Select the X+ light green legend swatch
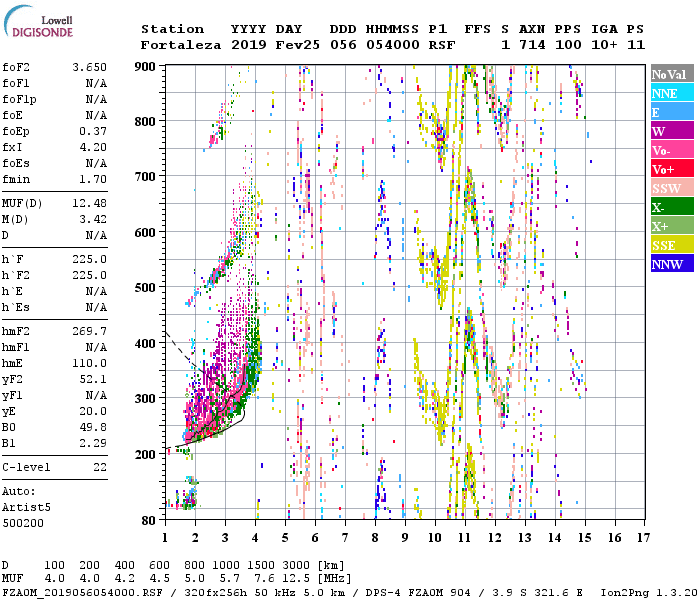This screenshot has width=700, height=600. coord(672,225)
